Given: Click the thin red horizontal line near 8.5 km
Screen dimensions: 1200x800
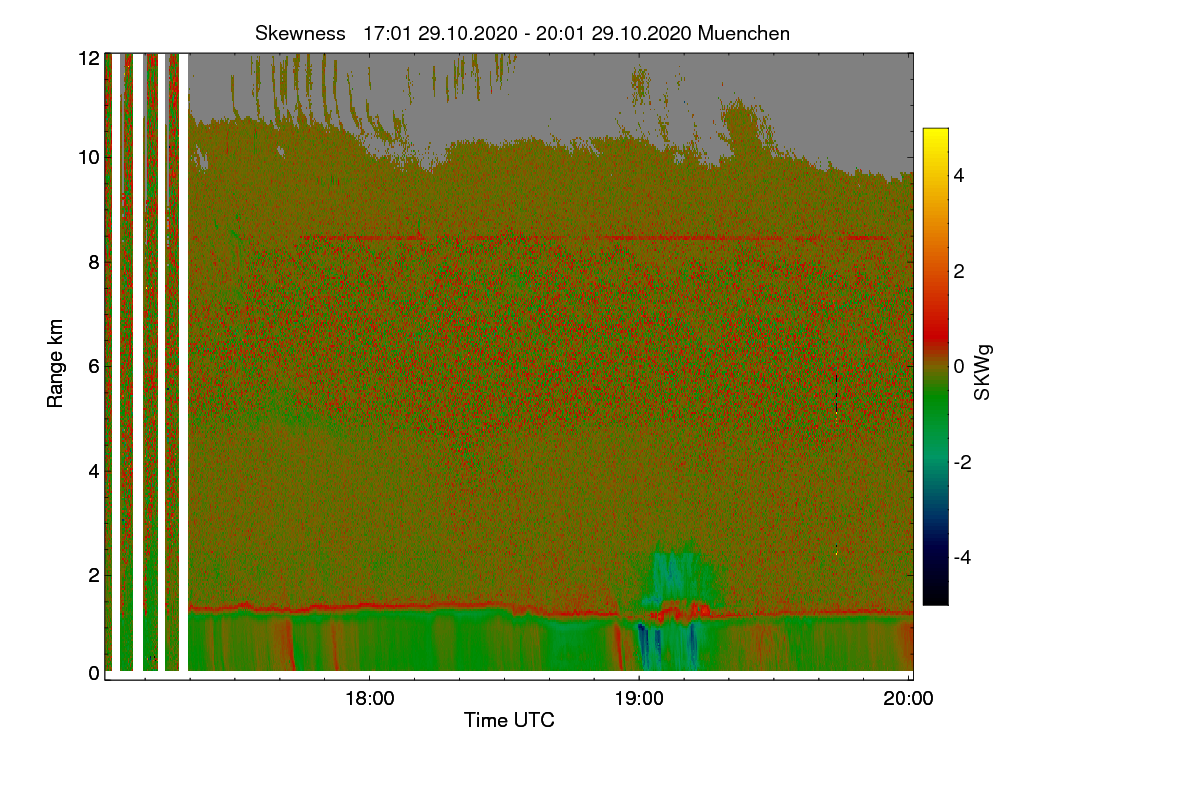Looking at the screenshot, I should (x=593, y=237).
